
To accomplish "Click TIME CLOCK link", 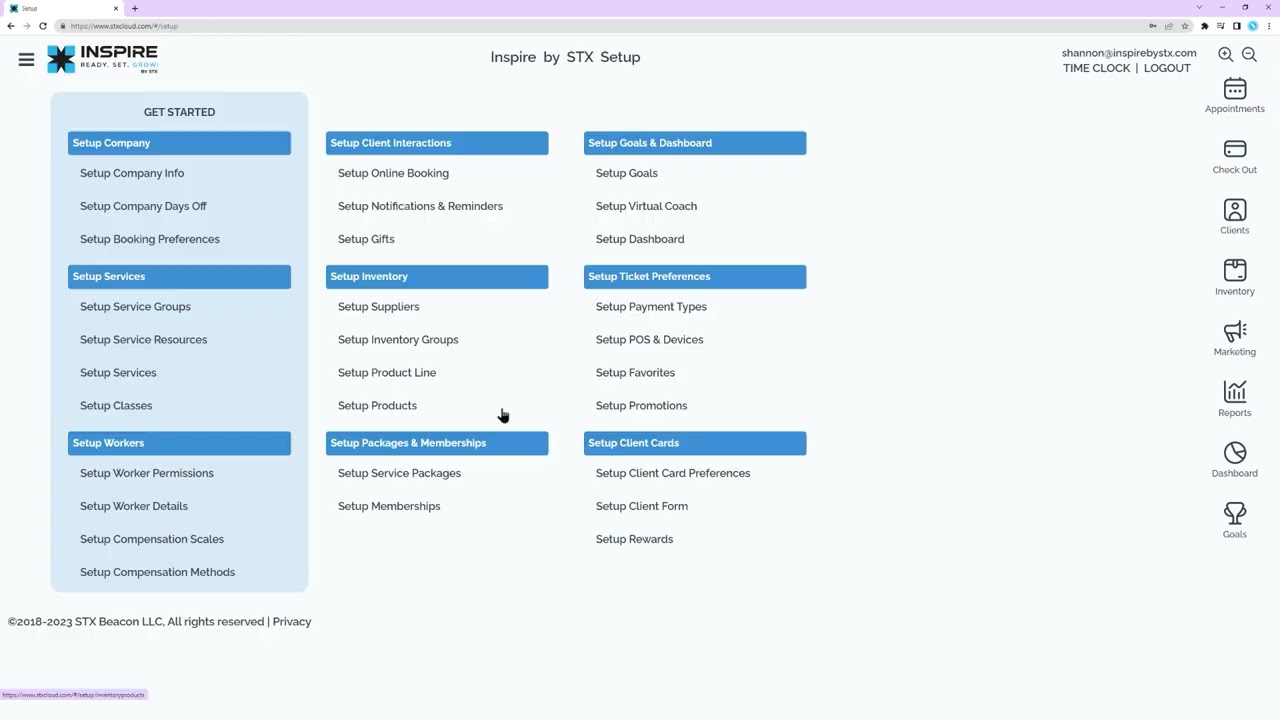I will click(x=1096, y=68).
